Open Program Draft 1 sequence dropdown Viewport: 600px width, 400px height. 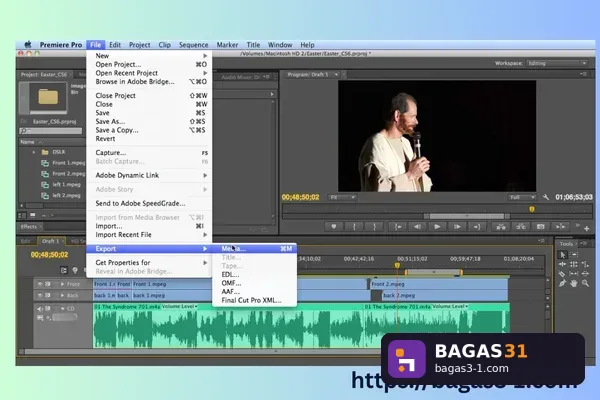(336, 74)
